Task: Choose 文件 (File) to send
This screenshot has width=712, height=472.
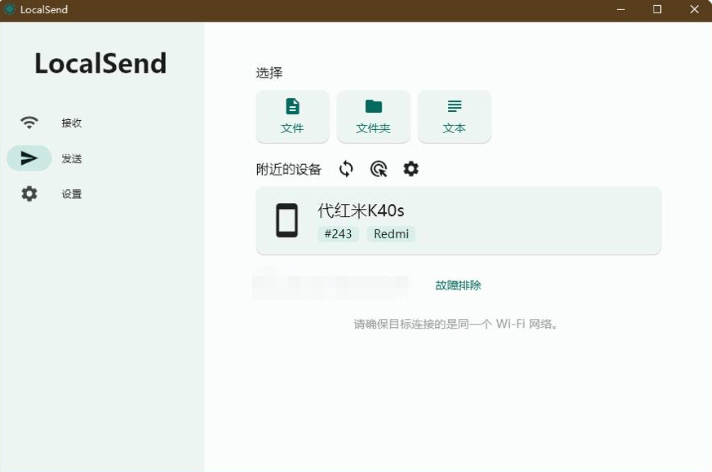Action: pyautogui.click(x=292, y=116)
